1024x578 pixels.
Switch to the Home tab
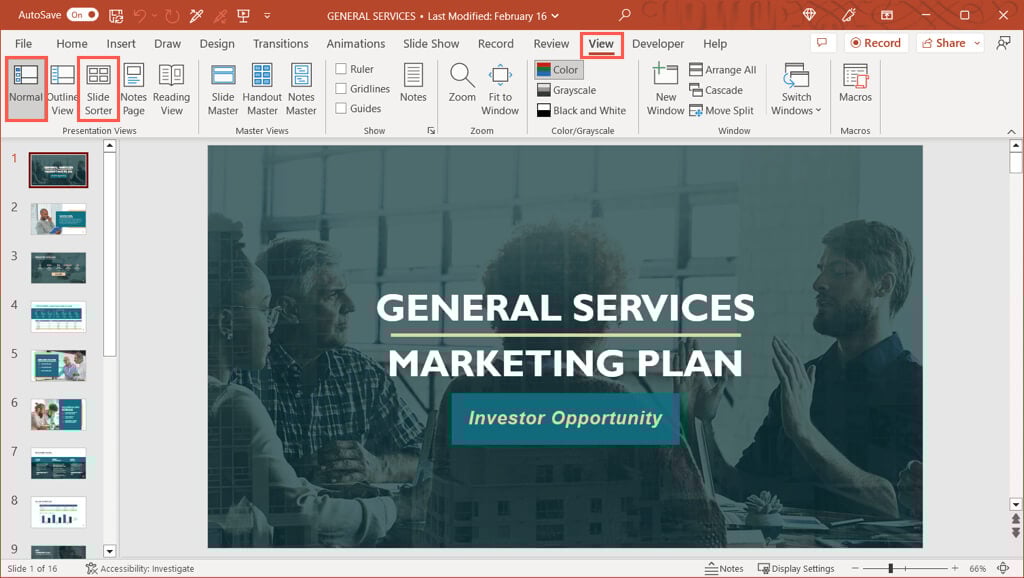click(72, 44)
